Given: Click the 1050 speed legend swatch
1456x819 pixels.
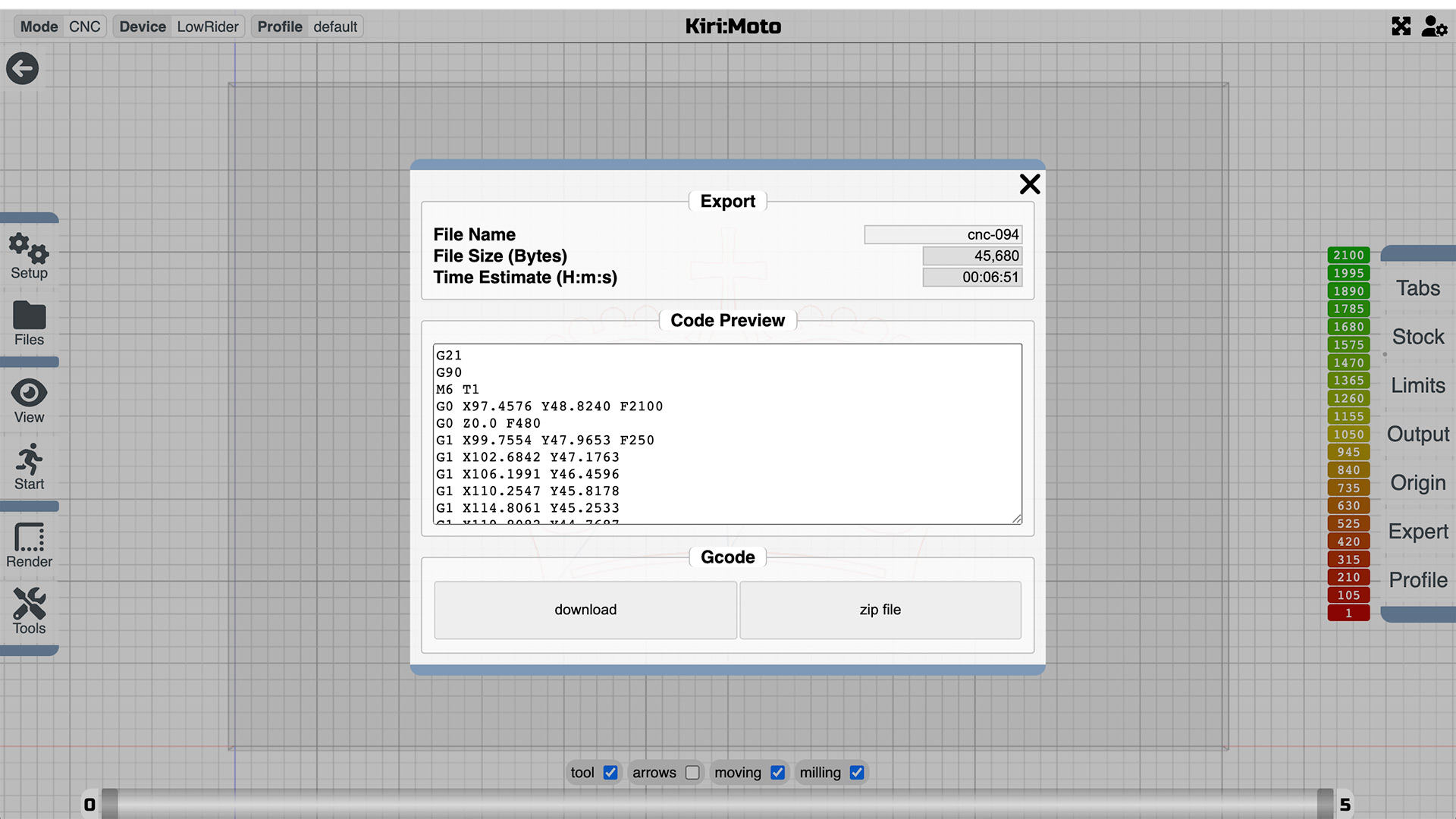Looking at the screenshot, I should (1348, 435).
